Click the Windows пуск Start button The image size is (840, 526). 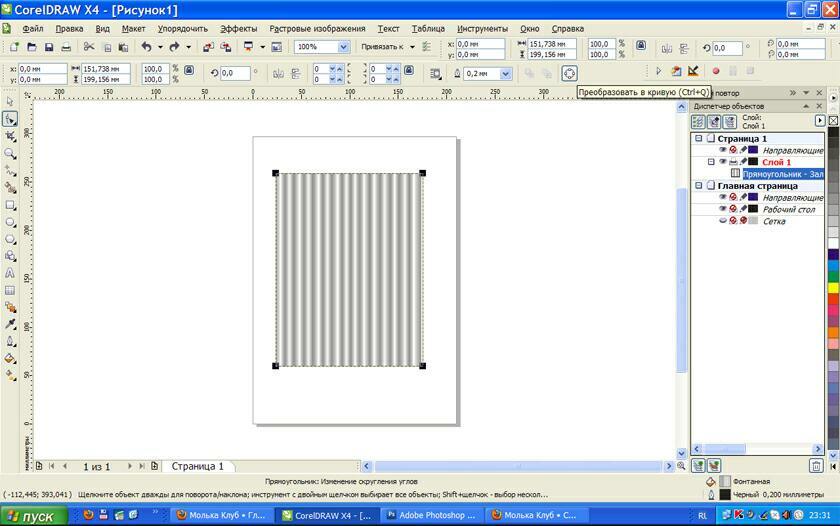pos(34,516)
